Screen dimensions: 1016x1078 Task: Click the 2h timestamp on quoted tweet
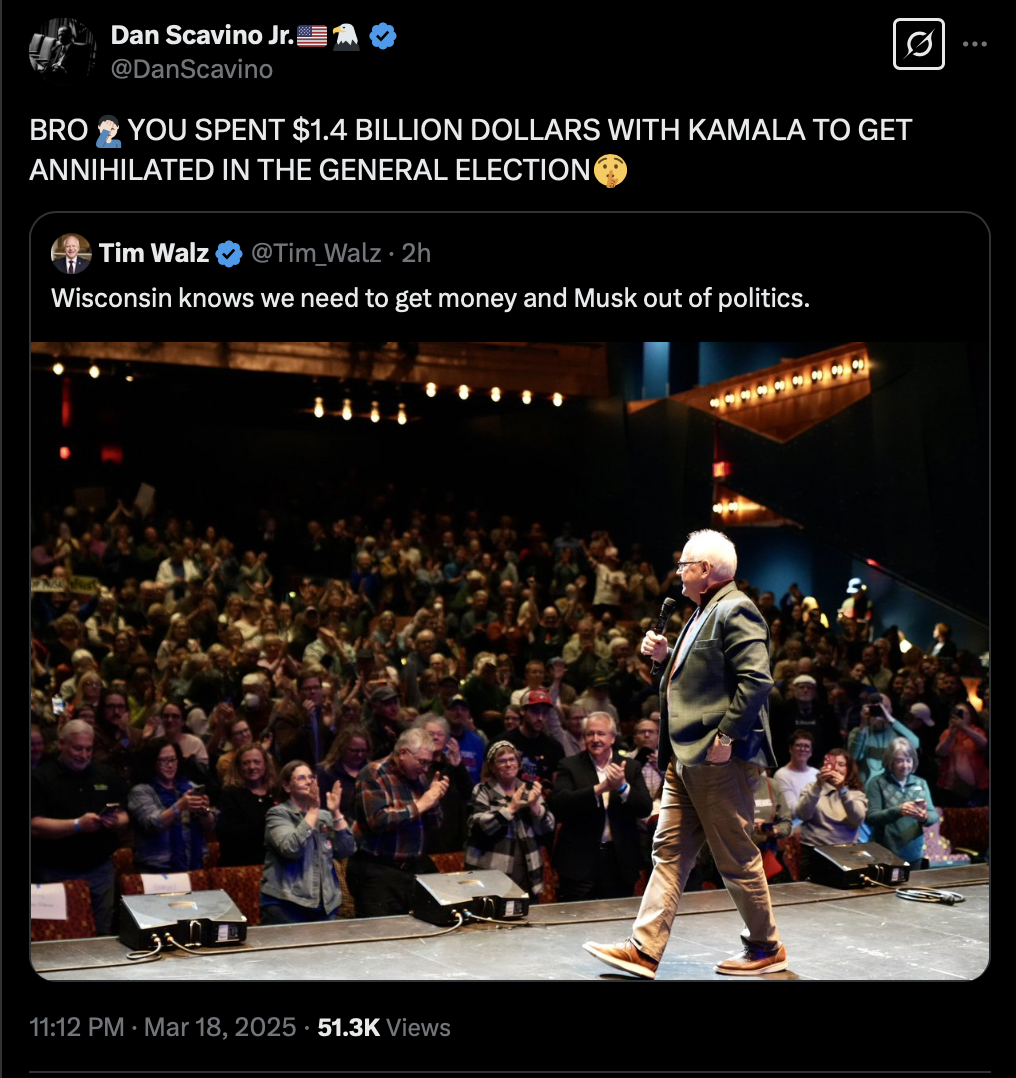[x=416, y=253]
